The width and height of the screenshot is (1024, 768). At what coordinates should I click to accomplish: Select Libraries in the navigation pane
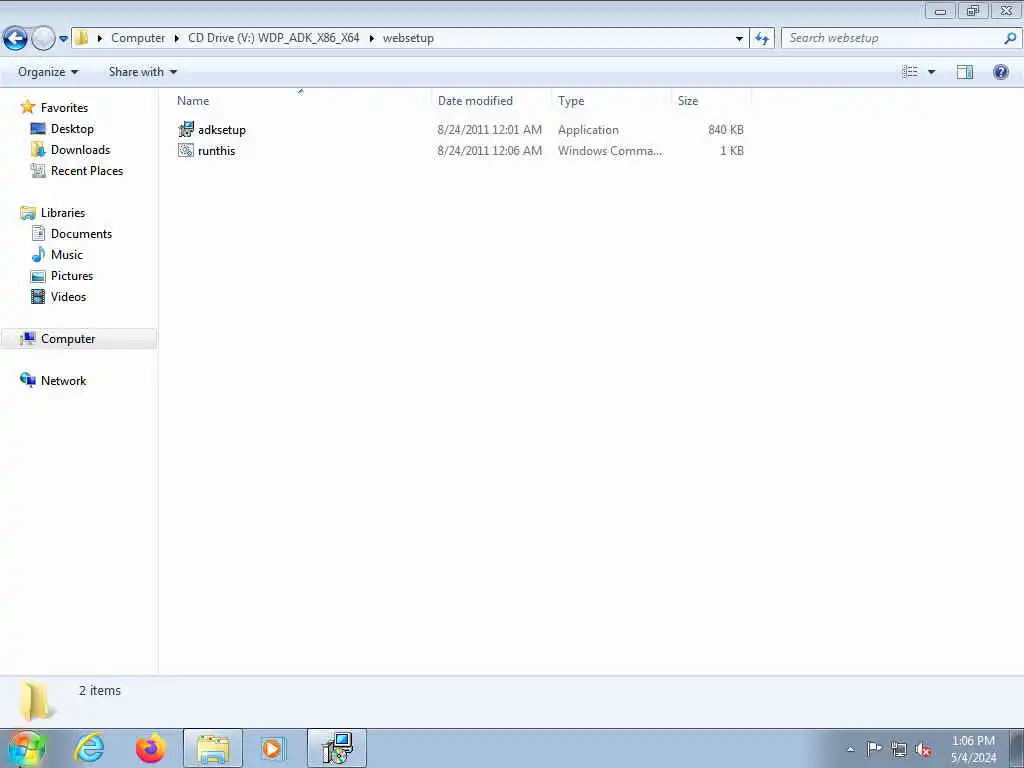[63, 212]
